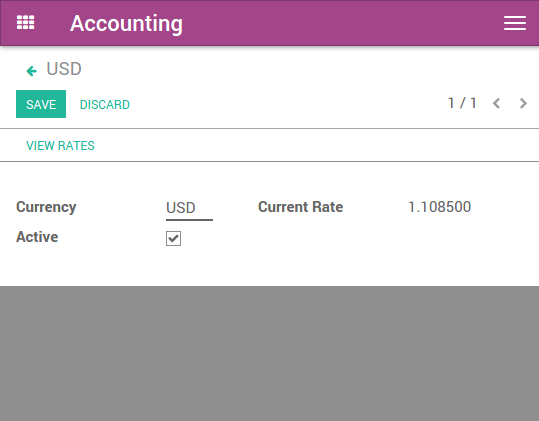
Task: Click the SAVE button
Action: pos(41,104)
